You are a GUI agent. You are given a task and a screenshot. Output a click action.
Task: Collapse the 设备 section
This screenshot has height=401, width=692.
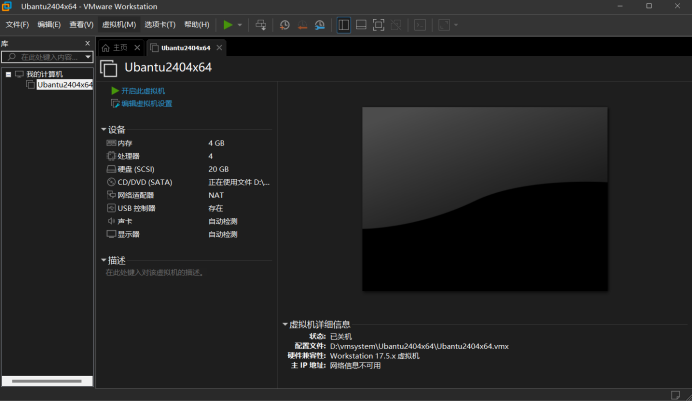pos(104,129)
